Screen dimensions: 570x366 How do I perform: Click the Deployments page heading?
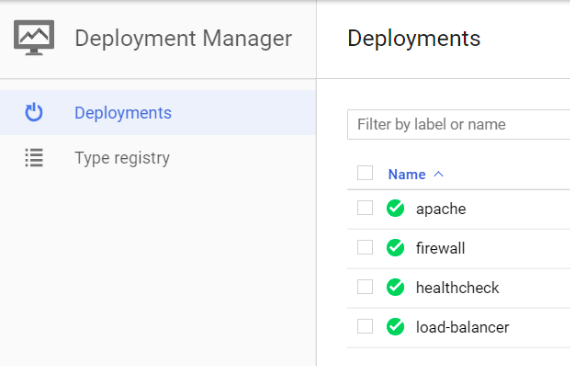point(414,39)
